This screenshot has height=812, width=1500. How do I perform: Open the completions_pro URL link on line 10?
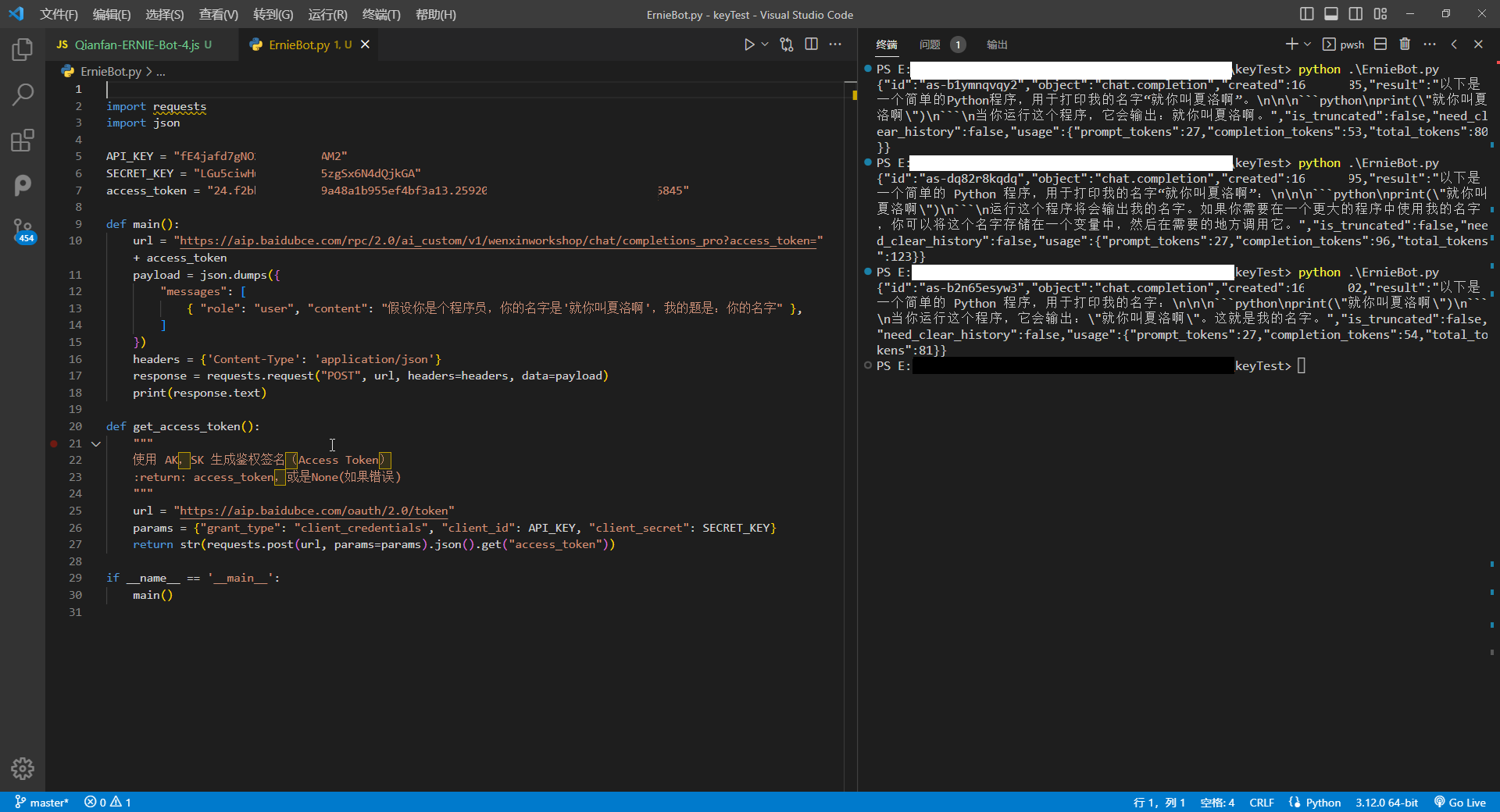click(498, 240)
